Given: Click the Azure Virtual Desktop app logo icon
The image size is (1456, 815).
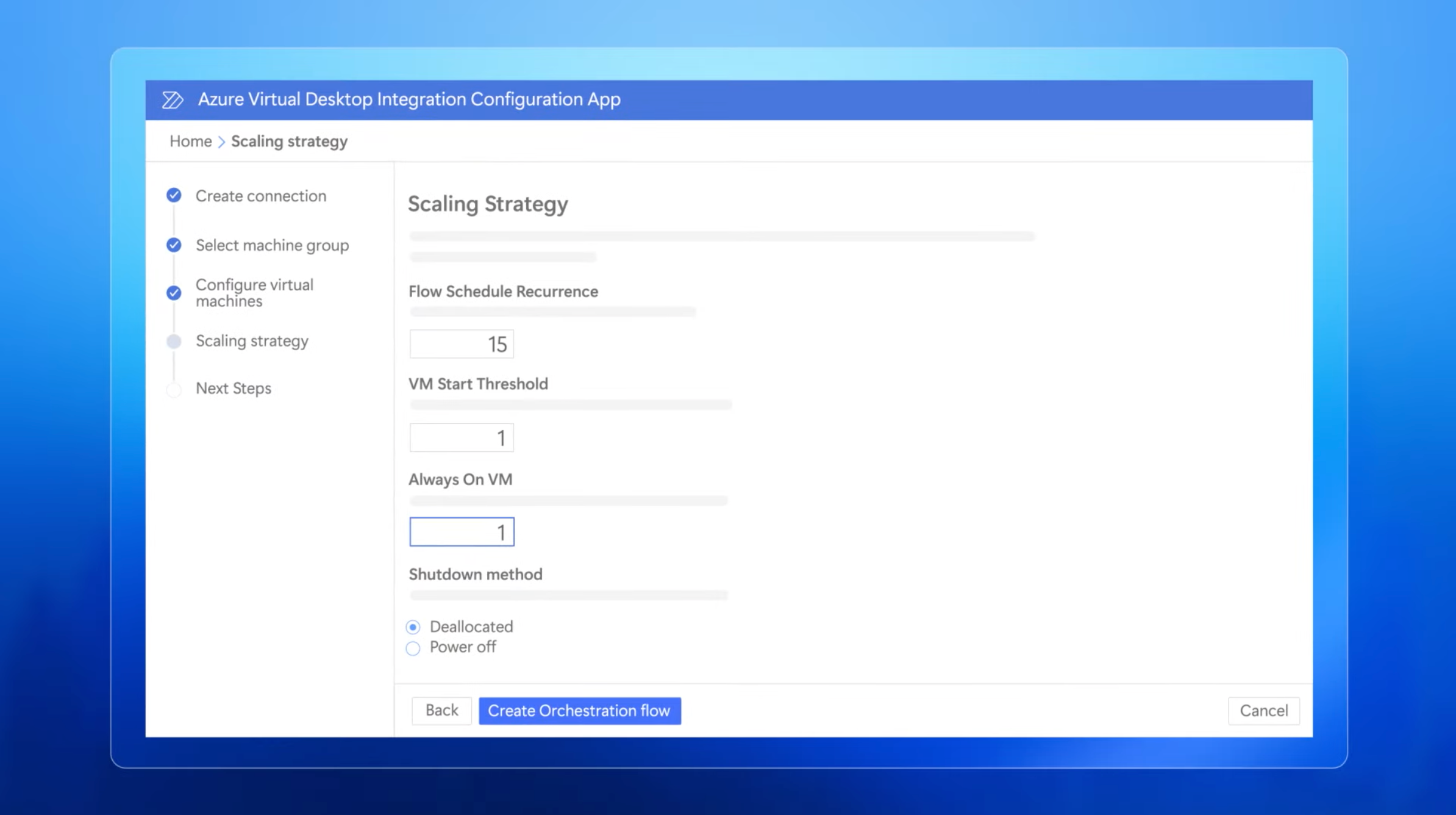Looking at the screenshot, I should (173, 99).
